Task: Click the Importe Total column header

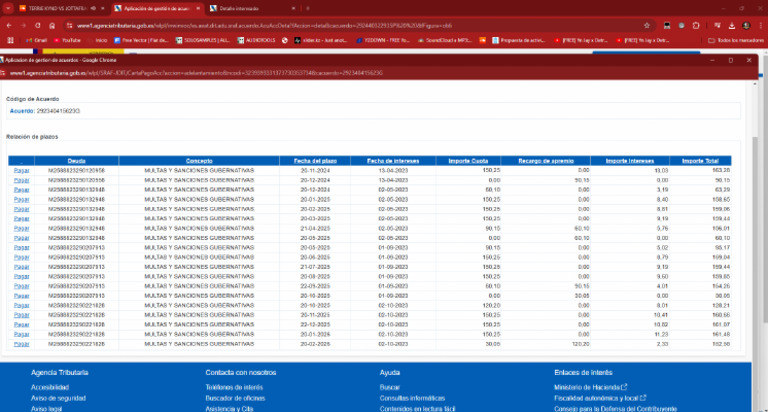Action: point(699,161)
